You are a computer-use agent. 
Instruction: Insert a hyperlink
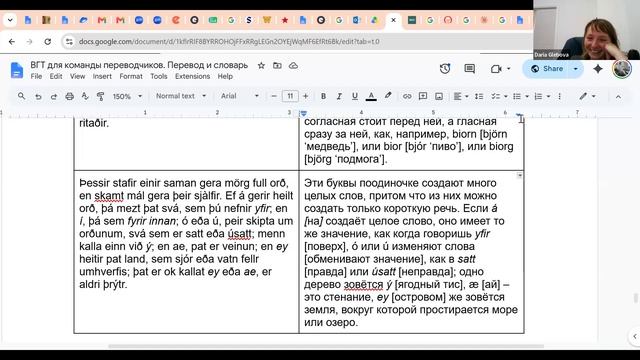point(407,96)
